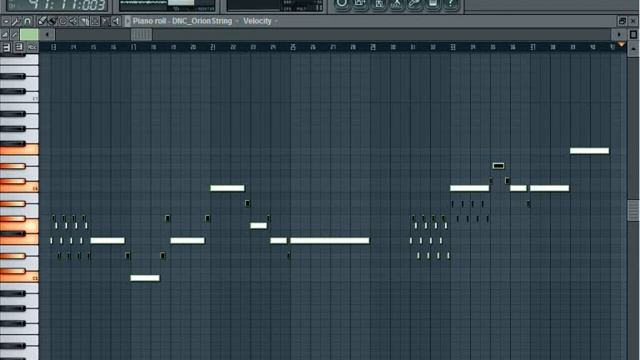Click bar 21 in the timeline ruler

pyautogui.click(x=213, y=47)
